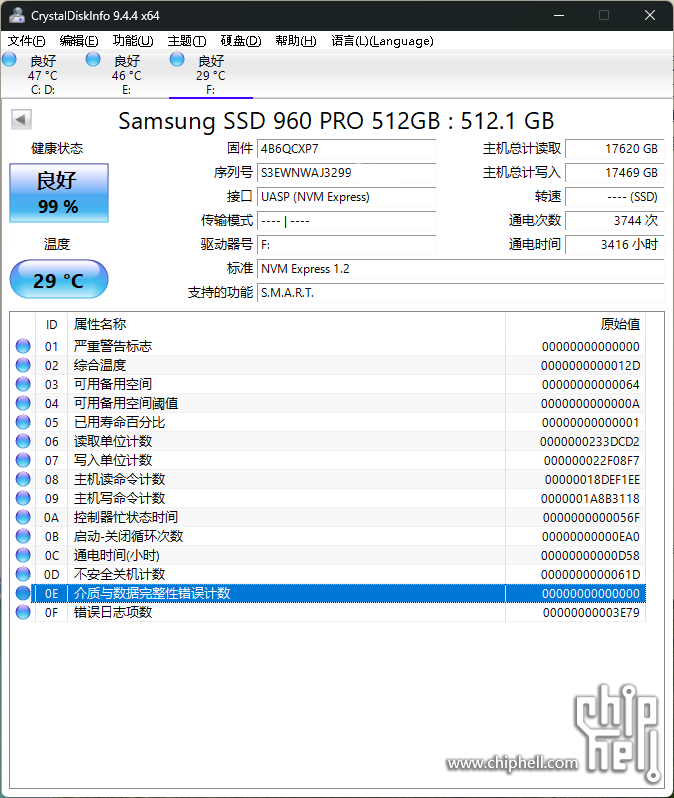Screen dimensions: 674x798
Task: Click the serial number field S3EWNWAJ3299
Action: [x=347, y=173]
